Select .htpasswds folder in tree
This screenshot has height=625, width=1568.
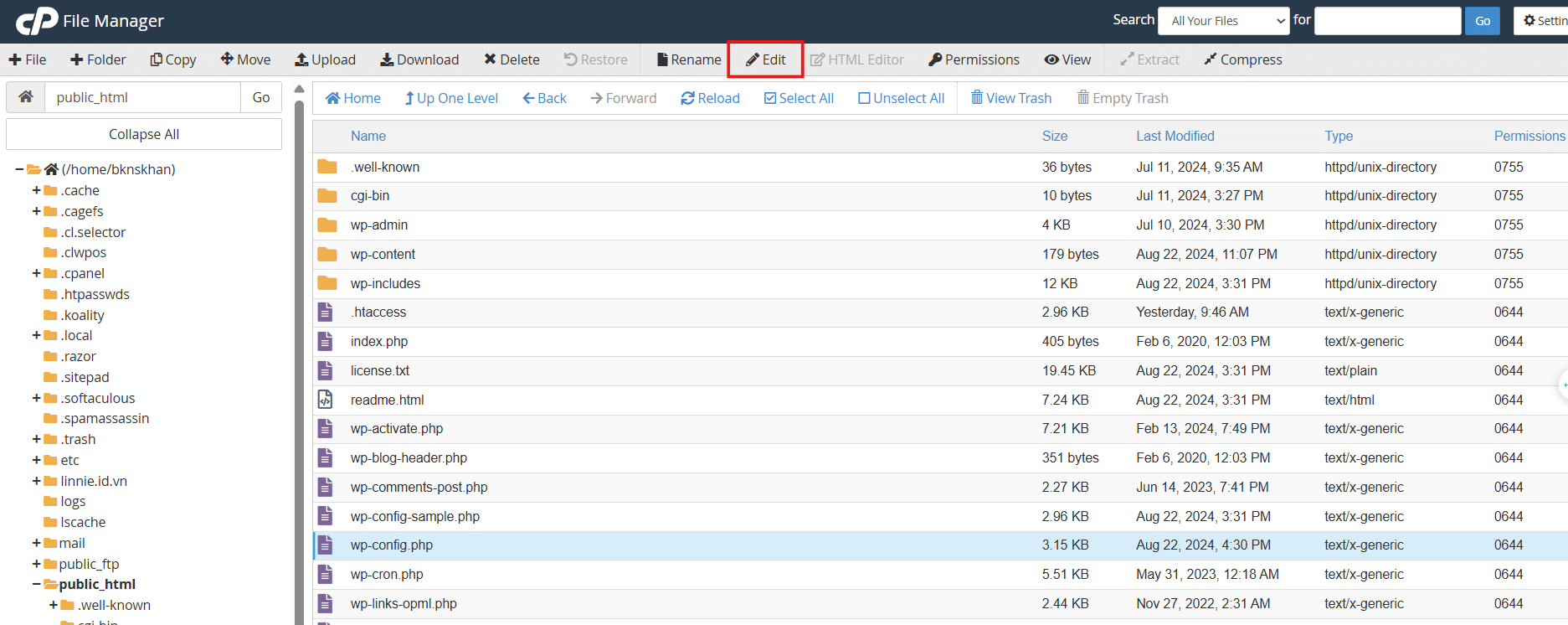[95, 294]
